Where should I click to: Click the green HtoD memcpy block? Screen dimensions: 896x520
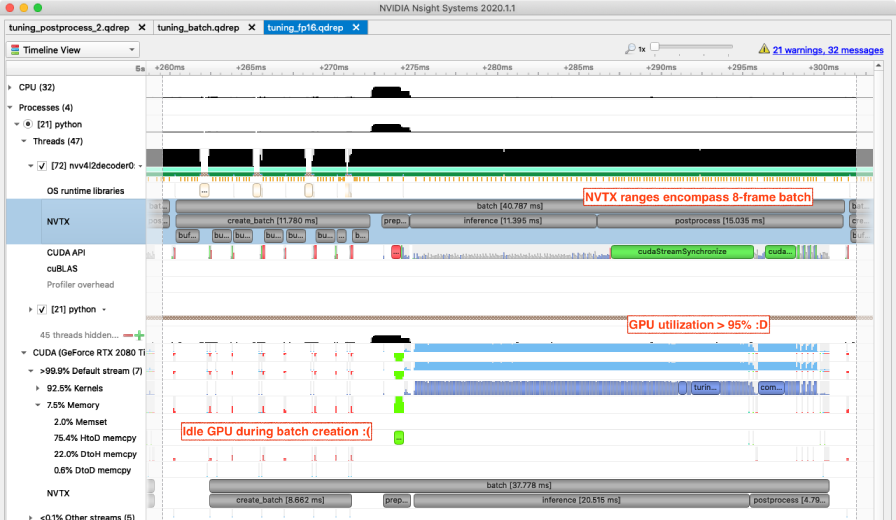pos(399,438)
